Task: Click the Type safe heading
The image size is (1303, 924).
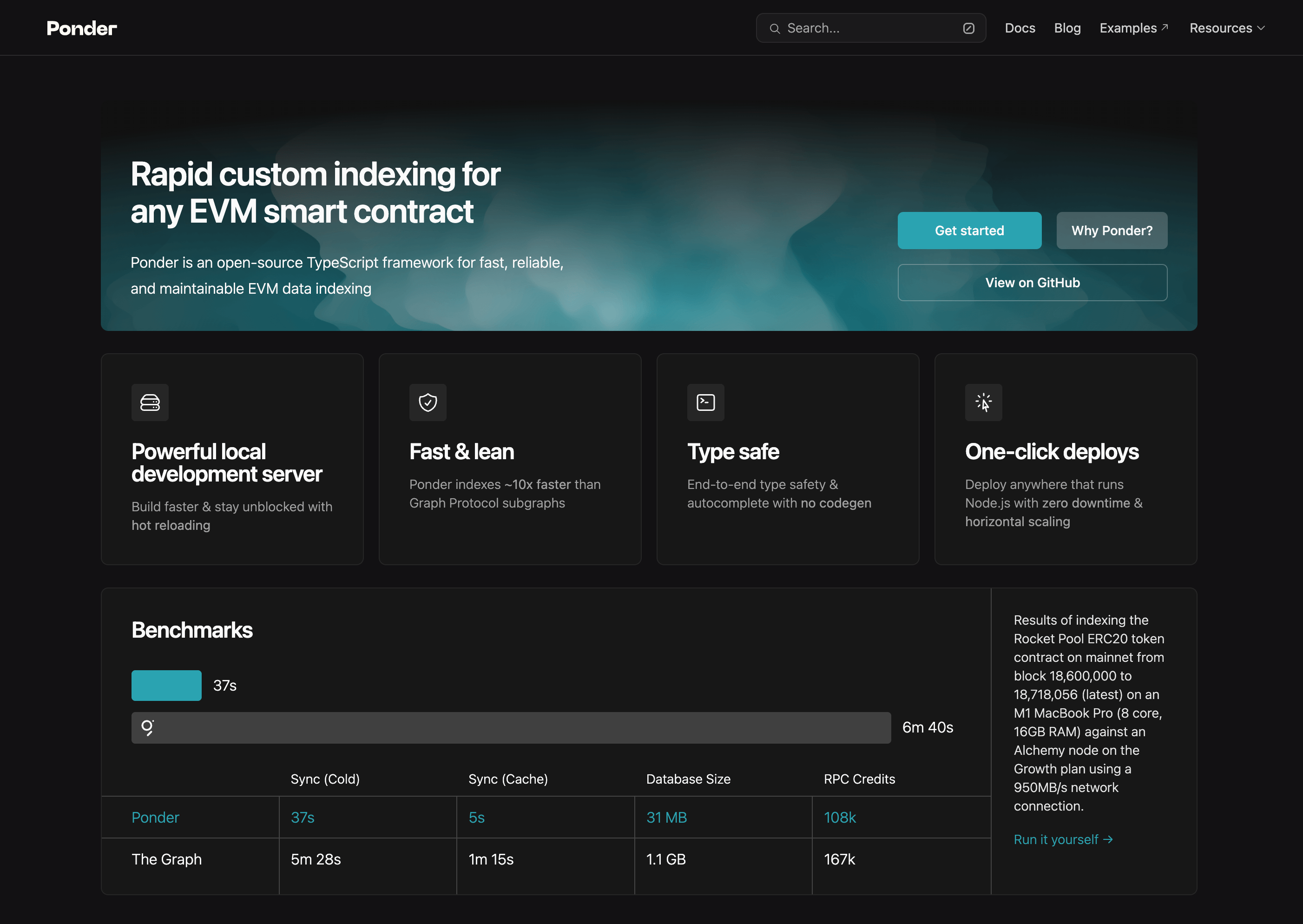Action: click(733, 452)
